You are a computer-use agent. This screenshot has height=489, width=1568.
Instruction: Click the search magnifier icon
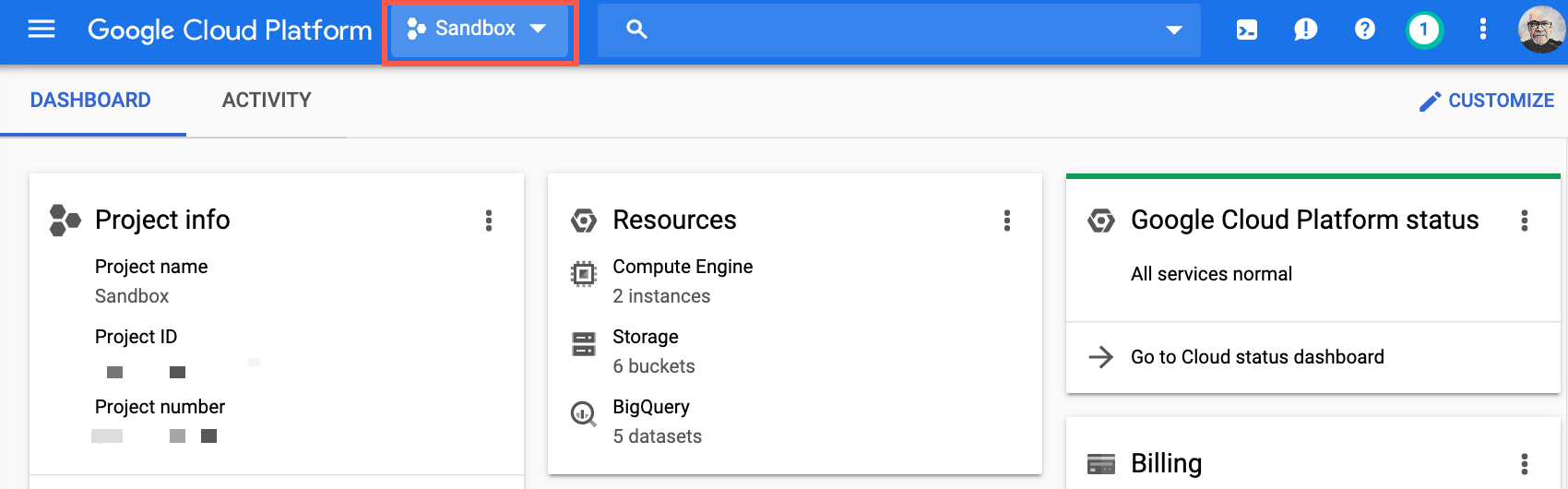tap(636, 30)
